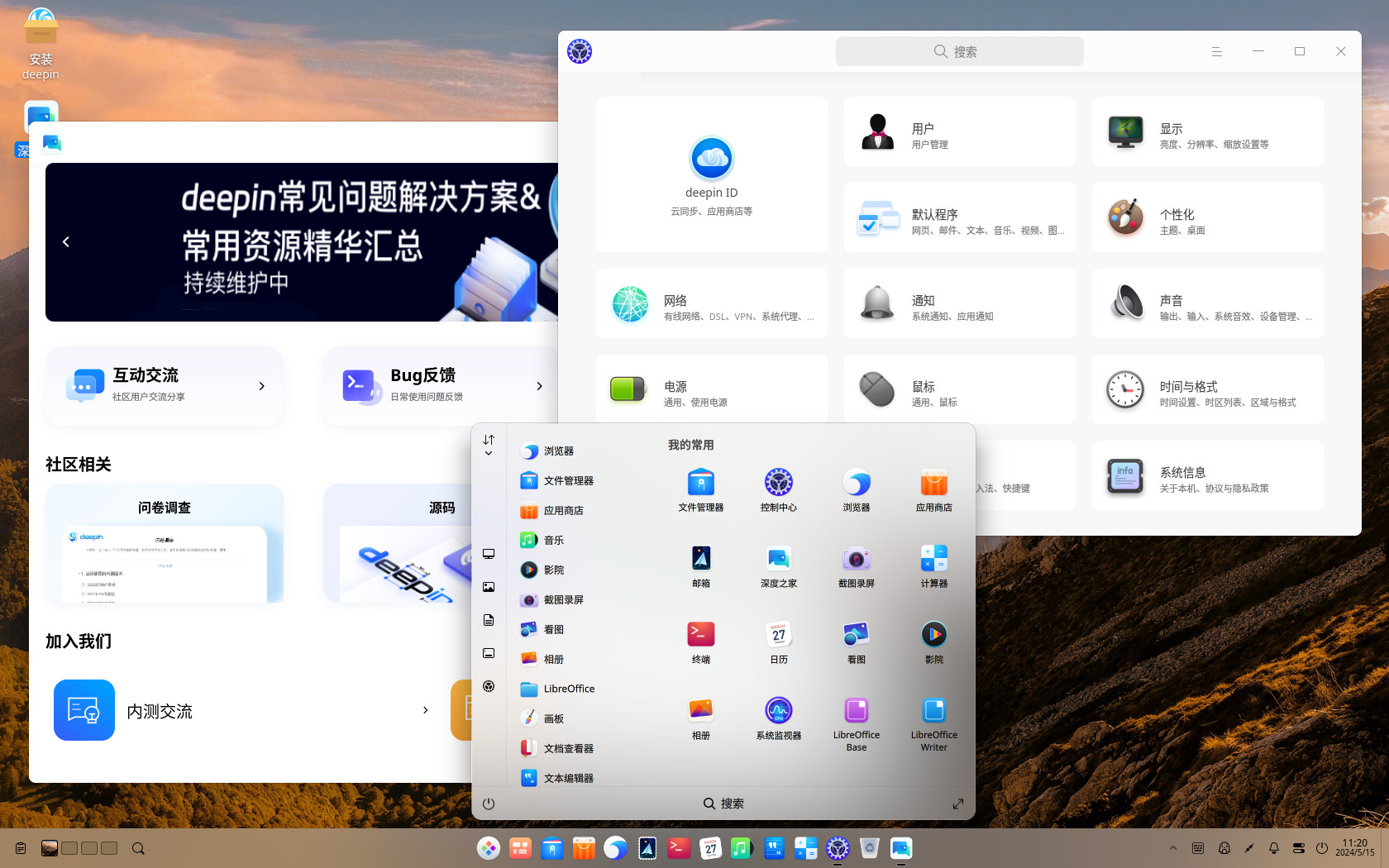The height and width of the screenshot is (868, 1389).
Task: Click the documents icon in the launcher sidebar
Action: click(489, 620)
